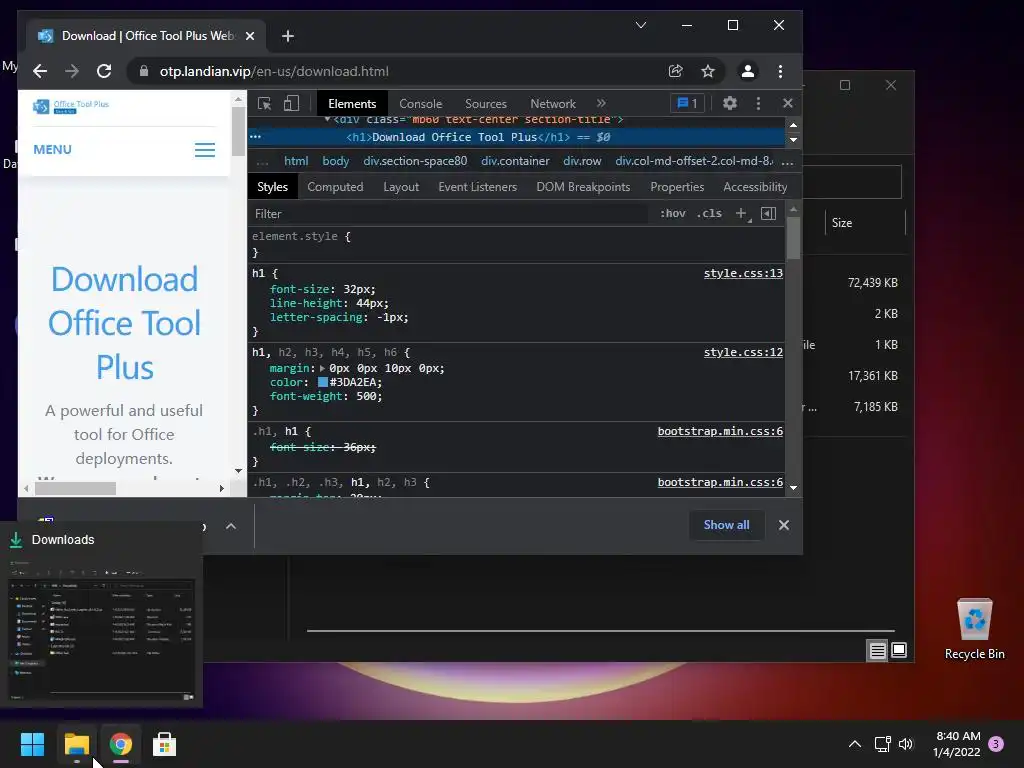Viewport: 1024px width, 768px height.
Task: Add a new style rule plus icon
Action: click(x=741, y=214)
